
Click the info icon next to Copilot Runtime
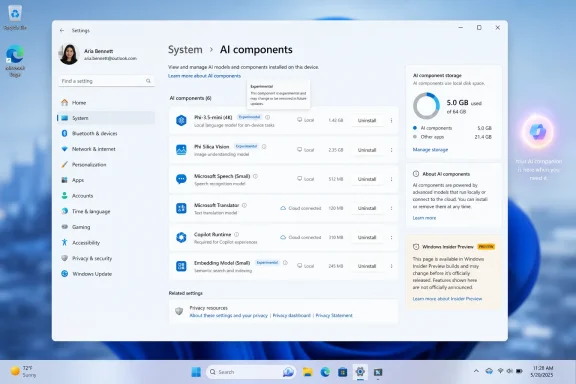pyautogui.click(x=237, y=234)
